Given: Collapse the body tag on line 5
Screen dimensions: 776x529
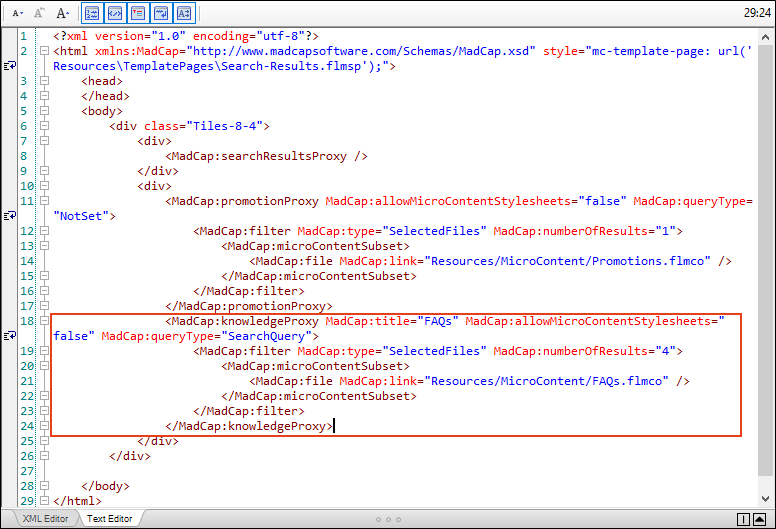Looking at the screenshot, I should pos(45,110).
